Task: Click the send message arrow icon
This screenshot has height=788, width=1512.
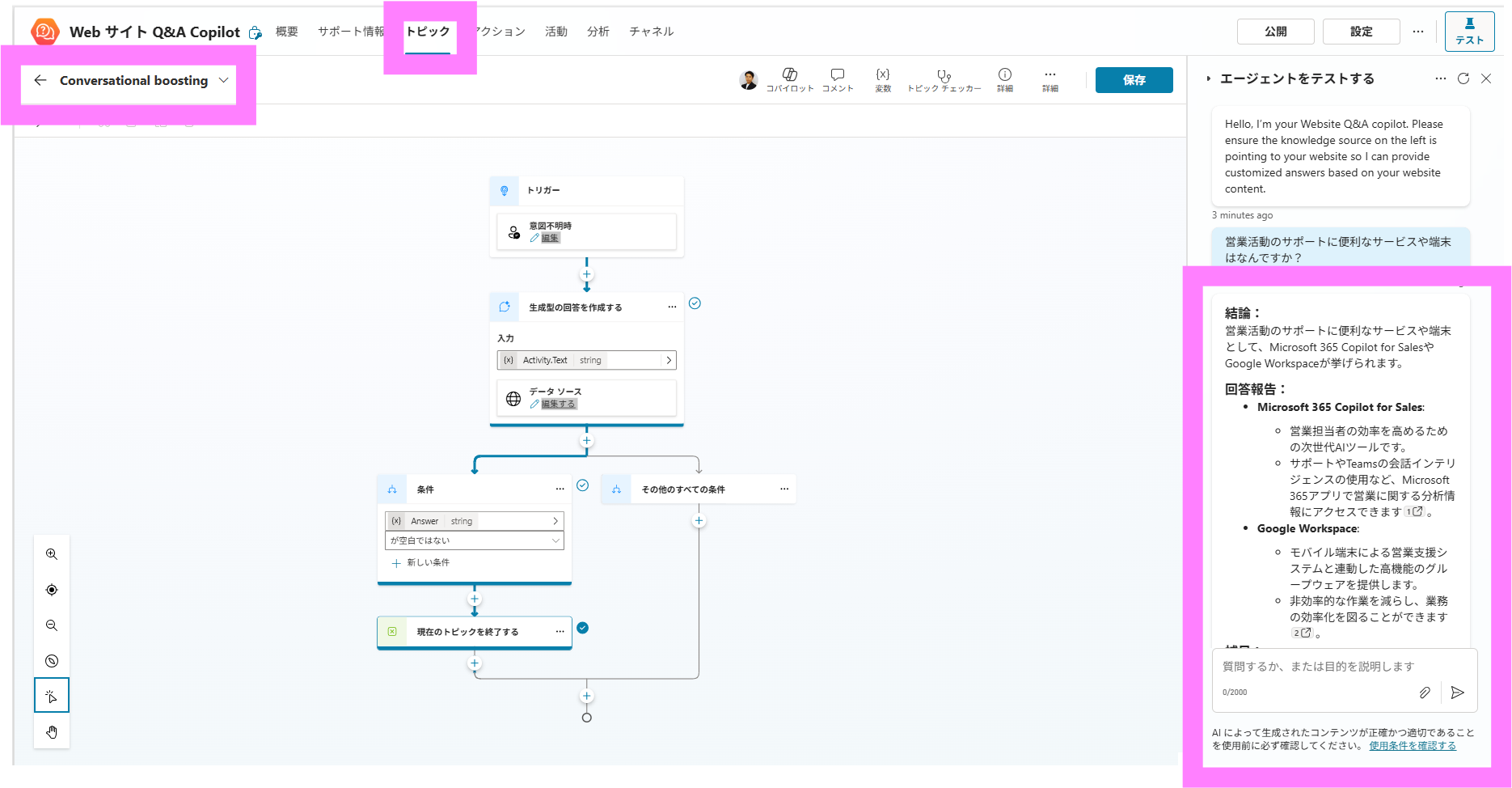Action: 1458,693
